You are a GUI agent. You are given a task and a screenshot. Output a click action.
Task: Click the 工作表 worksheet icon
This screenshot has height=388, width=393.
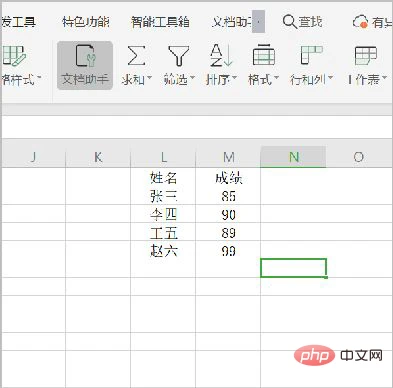366,55
